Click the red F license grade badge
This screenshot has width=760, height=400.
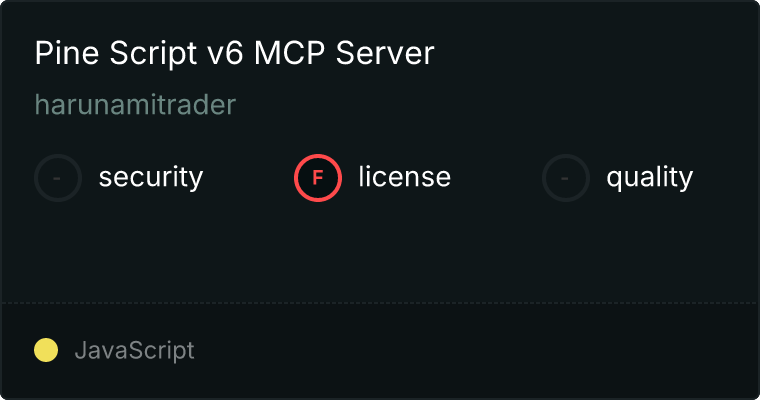click(318, 178)
